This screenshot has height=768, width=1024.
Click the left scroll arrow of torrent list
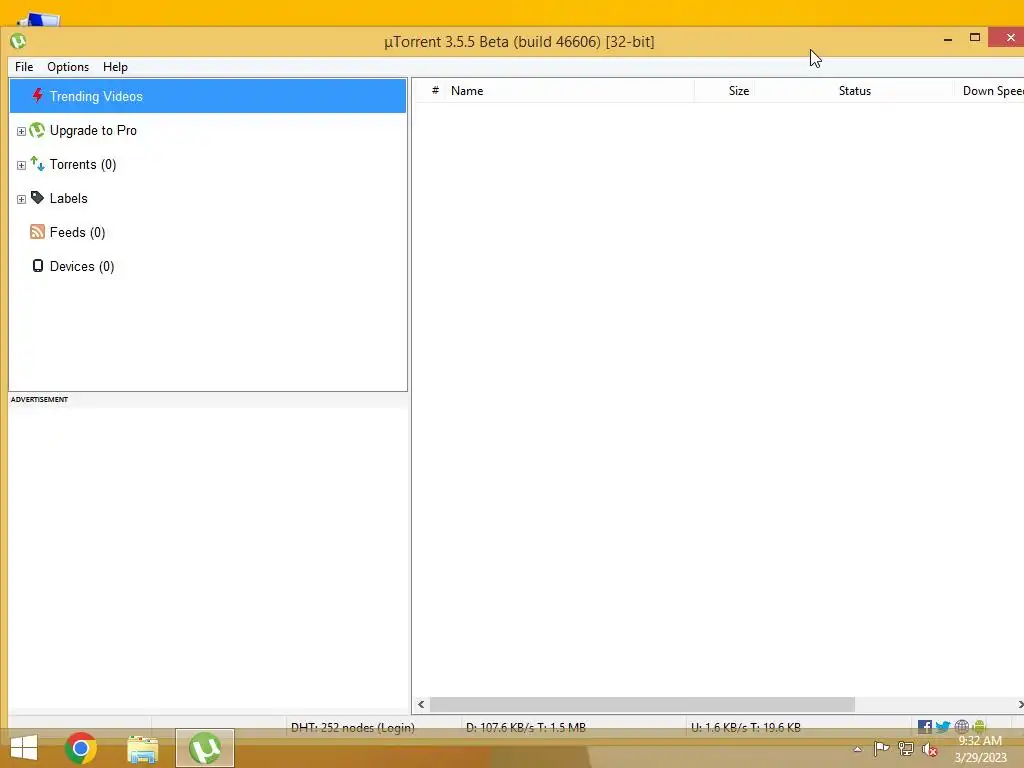421,705
